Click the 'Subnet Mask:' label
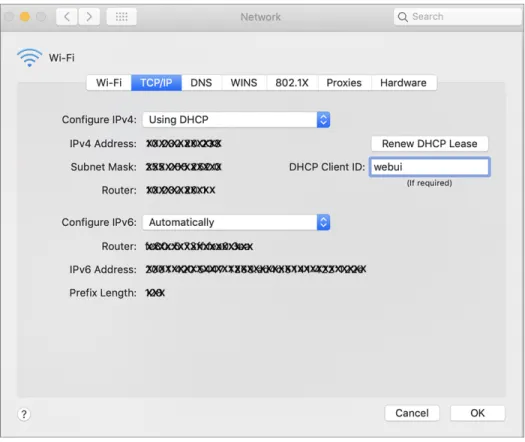Viewport: 525px width, 442px height. [103, 167]
